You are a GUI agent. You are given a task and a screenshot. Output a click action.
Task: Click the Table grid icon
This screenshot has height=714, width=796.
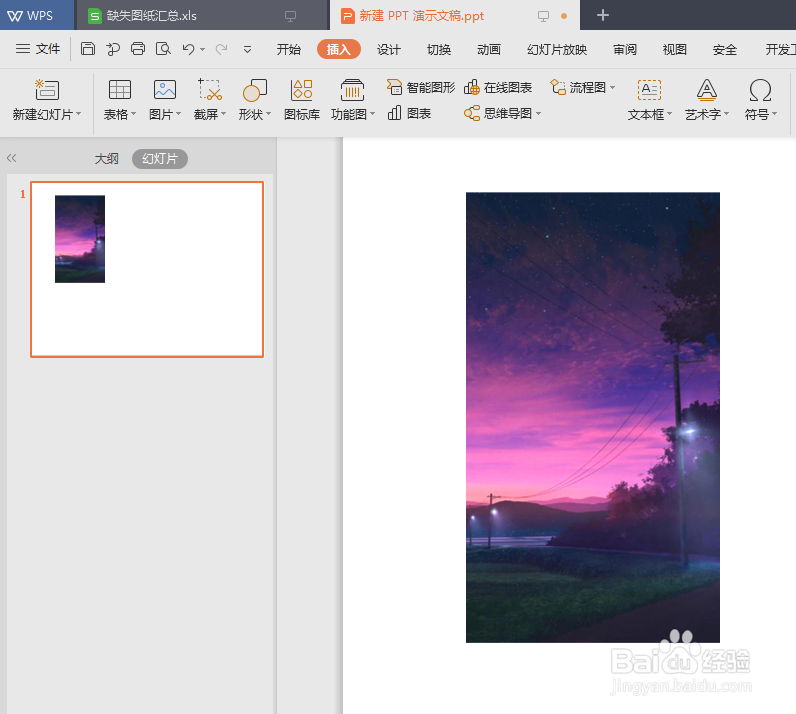coord(120,89)
